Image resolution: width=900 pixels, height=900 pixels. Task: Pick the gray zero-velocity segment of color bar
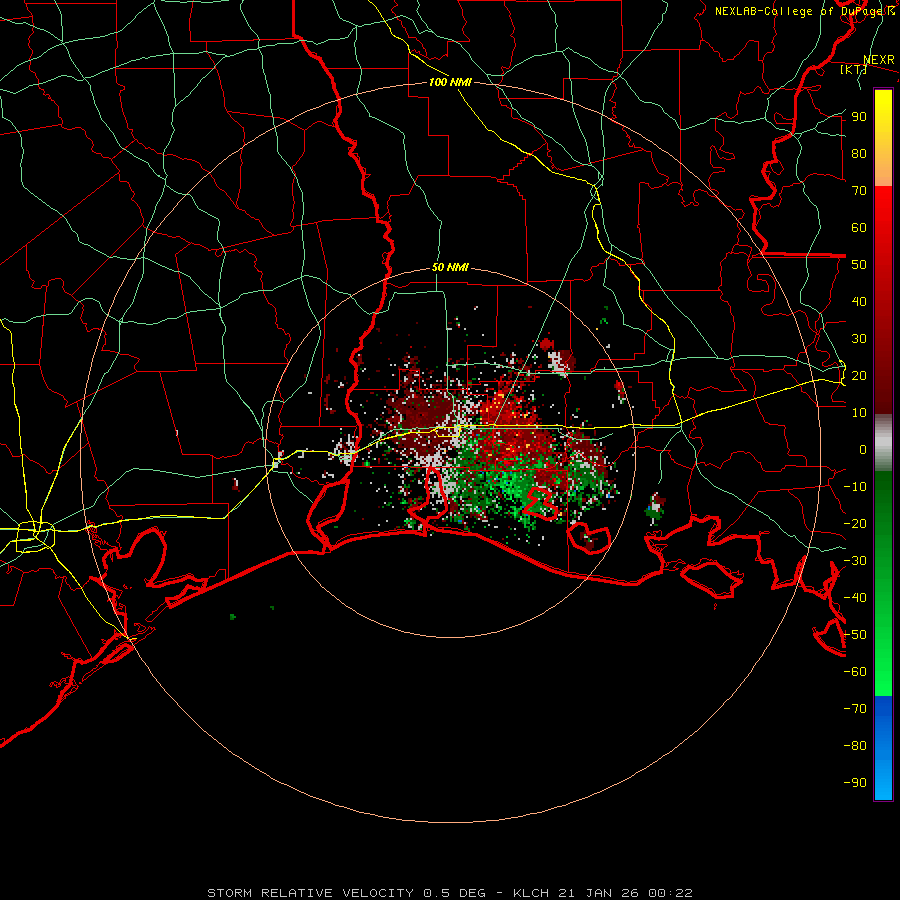point(883,443)
